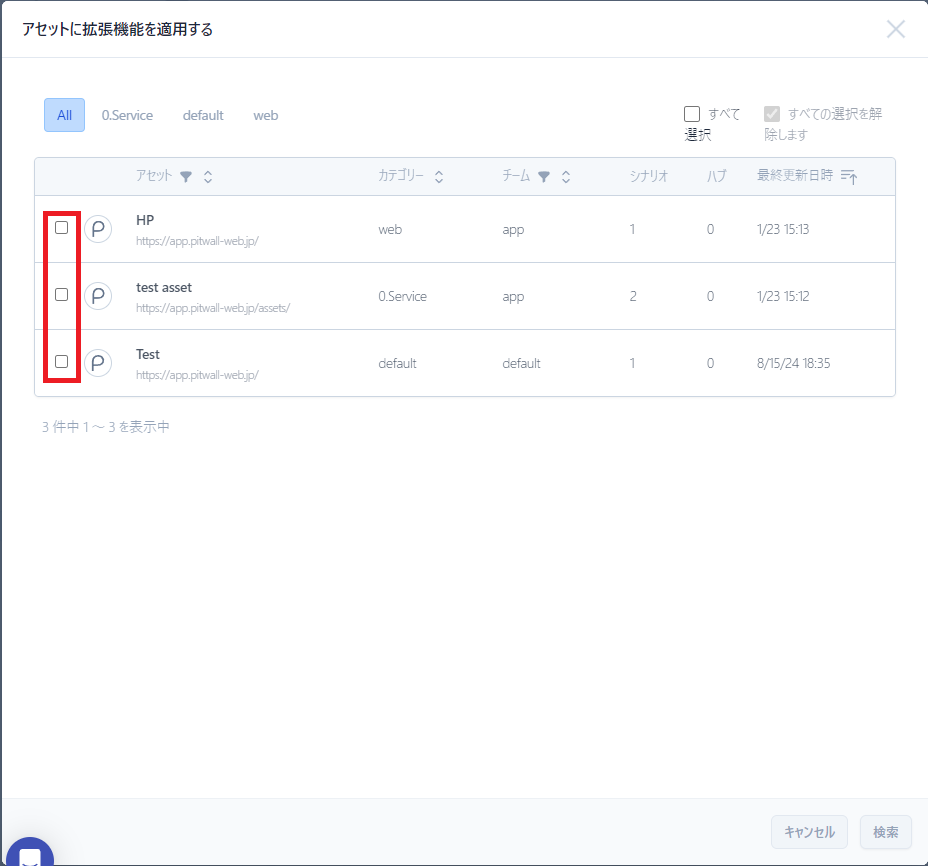Click the sort arrows beside アセット header
This screenshot has height=866, width=928.
208,177
